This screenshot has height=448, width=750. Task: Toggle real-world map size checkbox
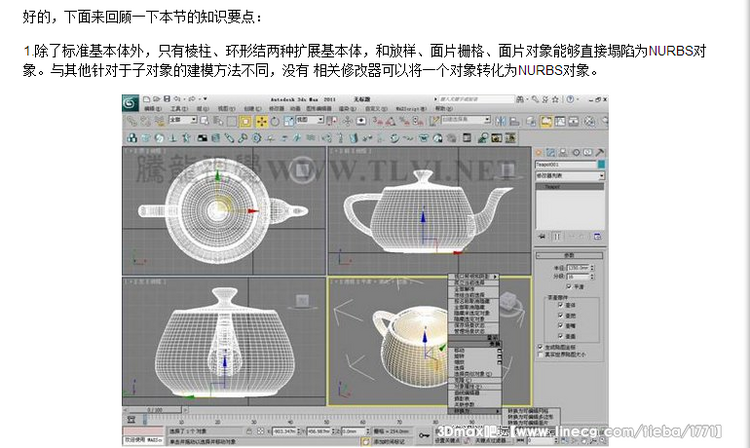540,354
